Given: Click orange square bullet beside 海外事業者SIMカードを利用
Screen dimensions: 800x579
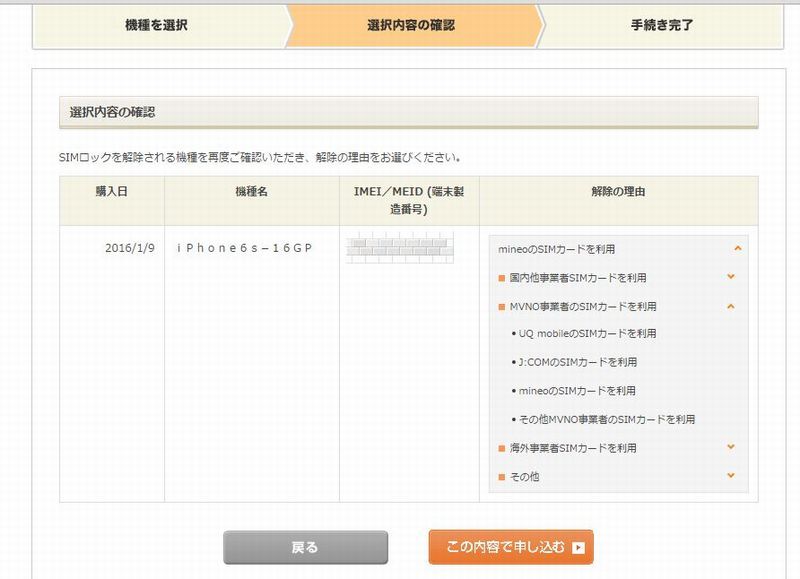Looking at the screenshot, I should point(502,449).
